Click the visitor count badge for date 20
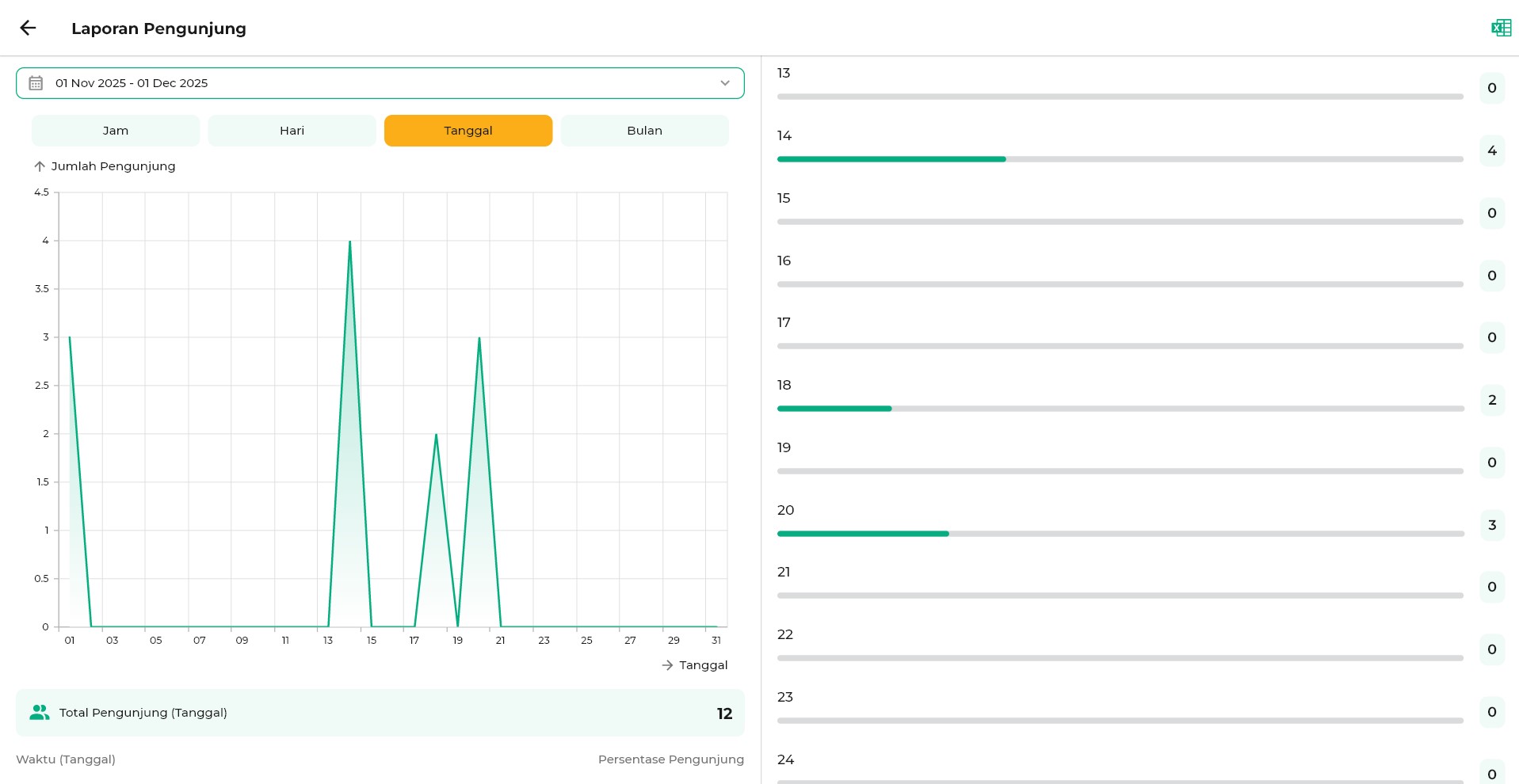1519x784 pixels. pos(1491,525)
